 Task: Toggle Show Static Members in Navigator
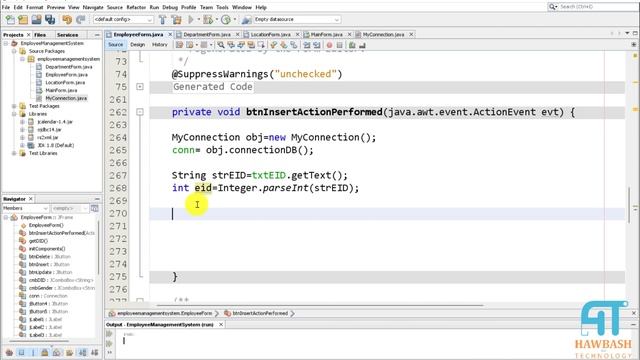[x=33, y=353]
